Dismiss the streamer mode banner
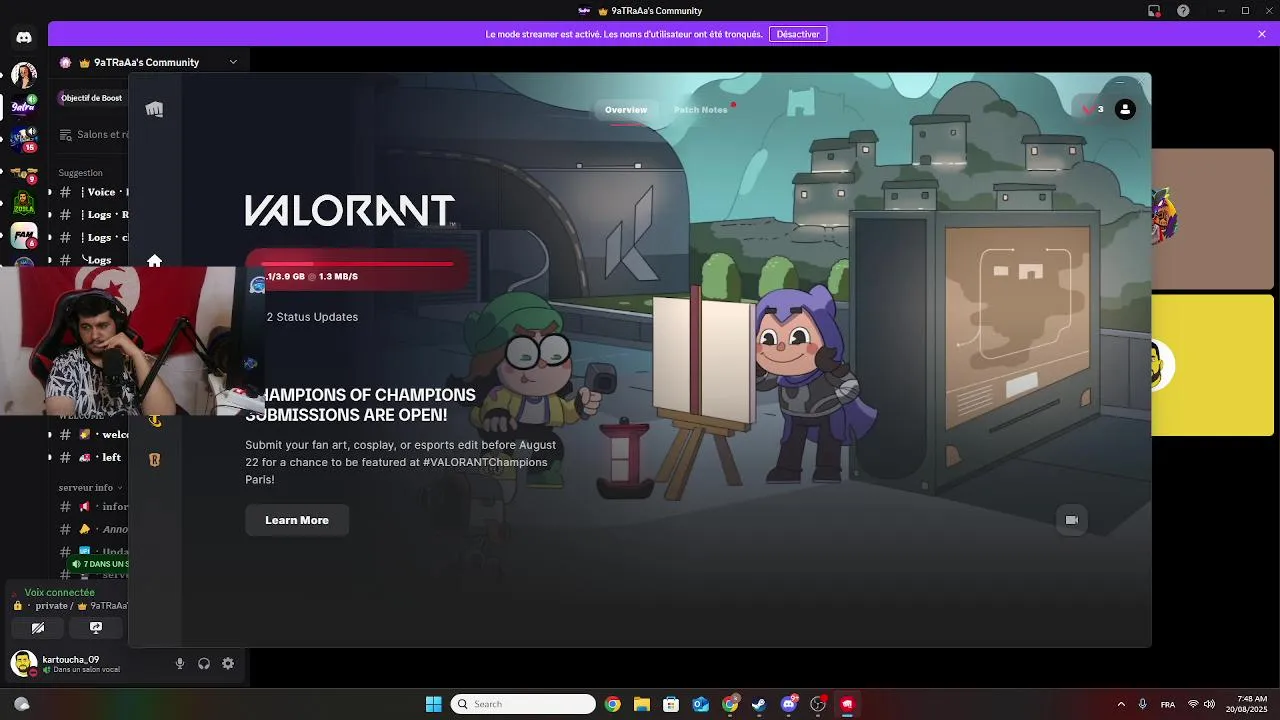 (1262, 34)
